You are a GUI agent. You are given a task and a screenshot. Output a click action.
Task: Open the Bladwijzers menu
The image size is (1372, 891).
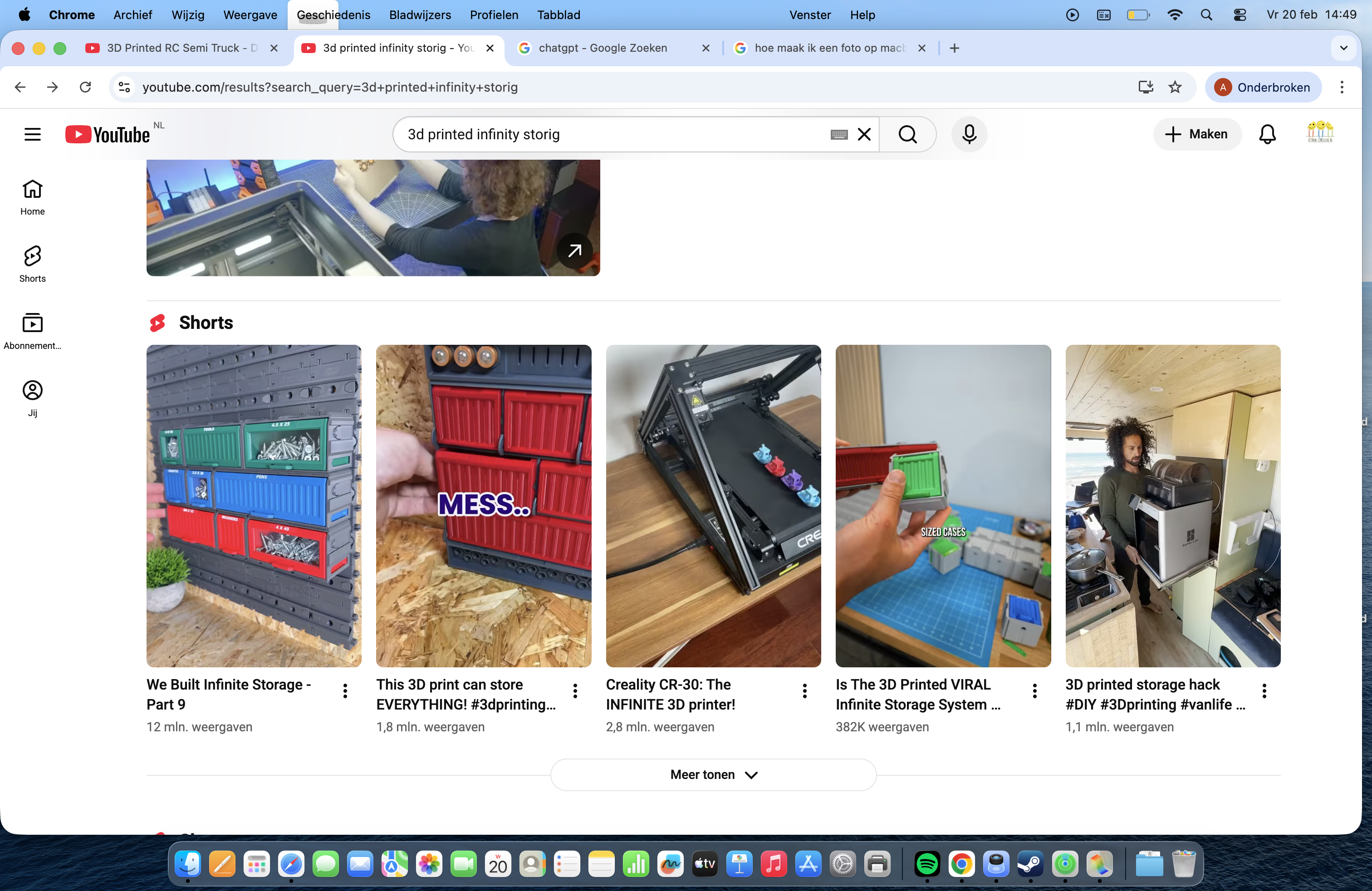[x=420, y=15]
